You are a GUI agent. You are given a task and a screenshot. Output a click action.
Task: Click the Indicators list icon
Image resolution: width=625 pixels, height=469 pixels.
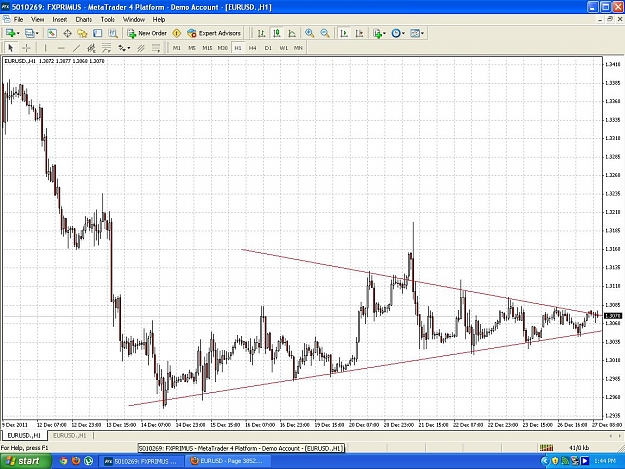click(x=377, y=33)
